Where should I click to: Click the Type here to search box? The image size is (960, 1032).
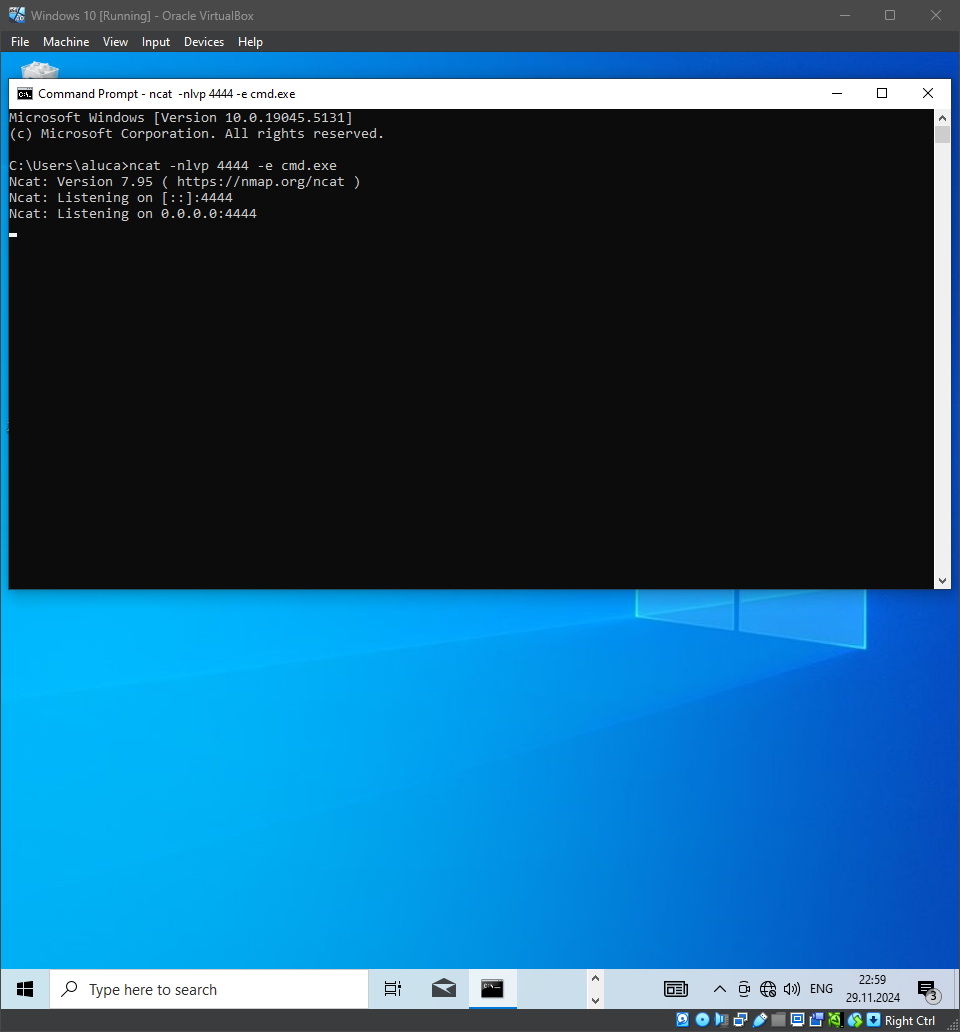pyautogui.click(x=209, y=989)
